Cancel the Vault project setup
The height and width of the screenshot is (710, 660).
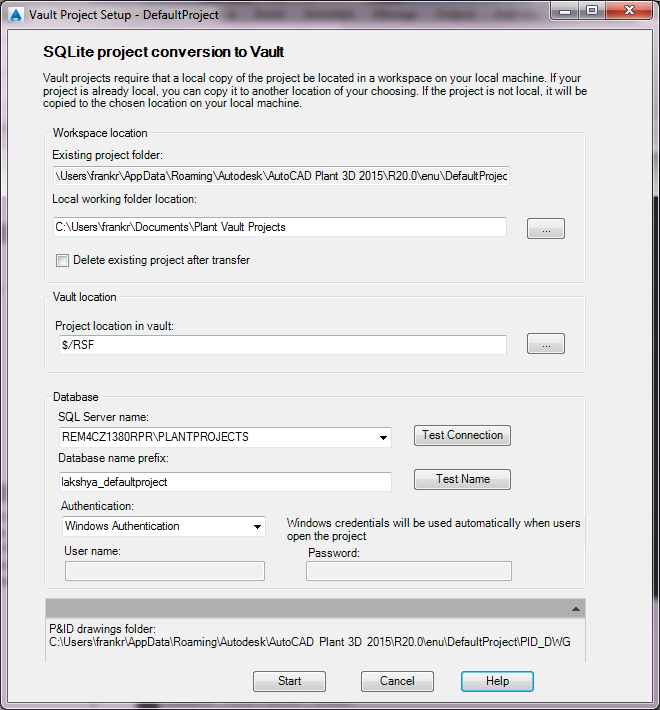pos(397,681)
